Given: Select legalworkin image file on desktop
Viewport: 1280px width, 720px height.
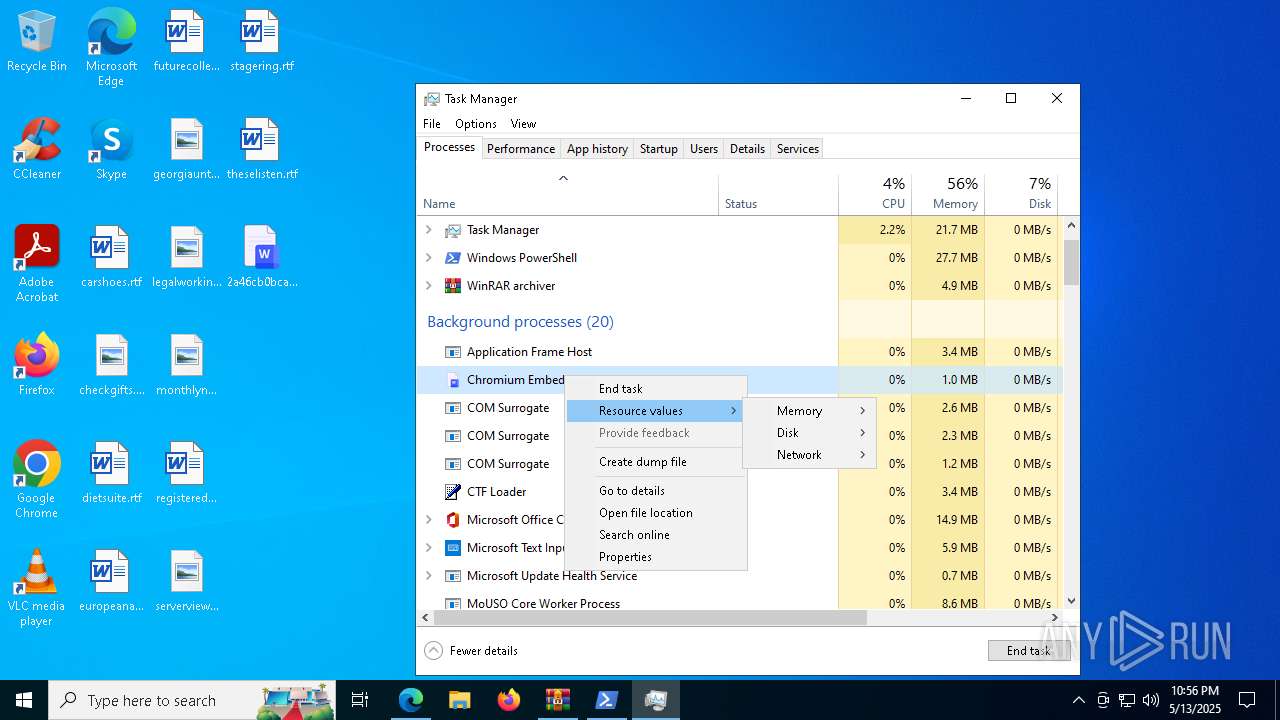Looking at the screenshot, I should [186, 258].
